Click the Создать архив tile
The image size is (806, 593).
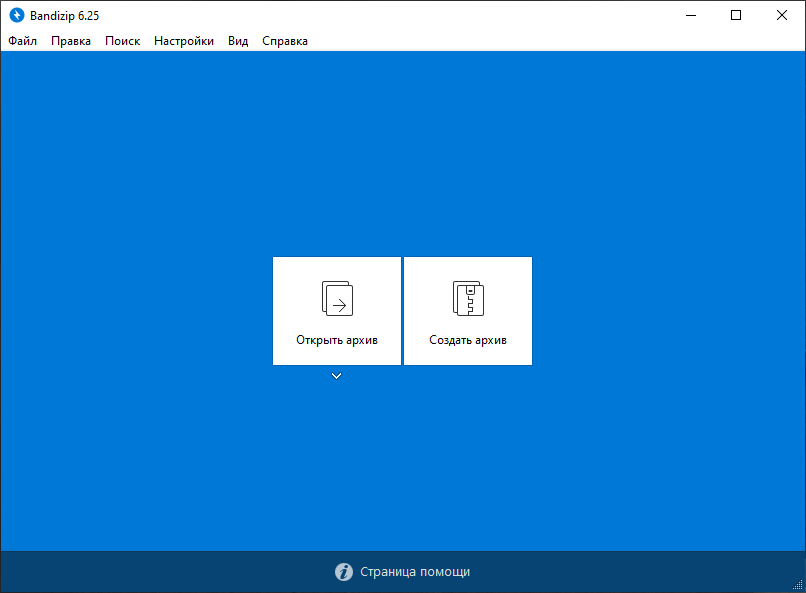[468, 311]
